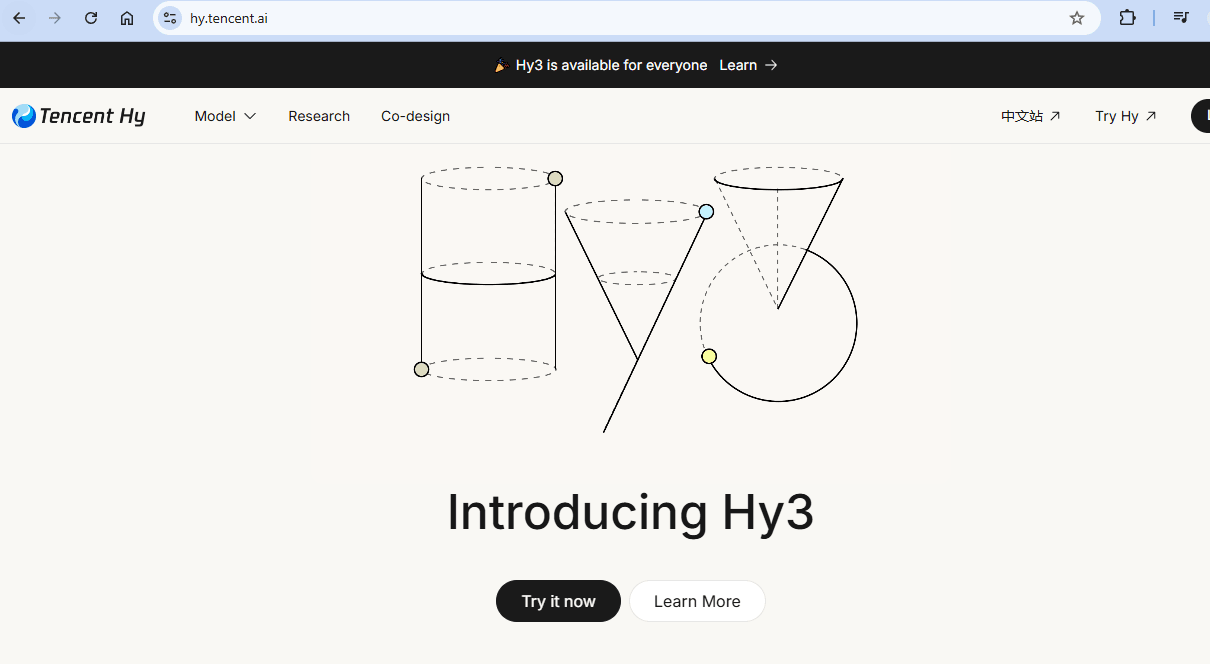The width and height of the screenshot is (1210, 664).
Task: Open the 中文站 link
Action: click(x=1031, y=116)
